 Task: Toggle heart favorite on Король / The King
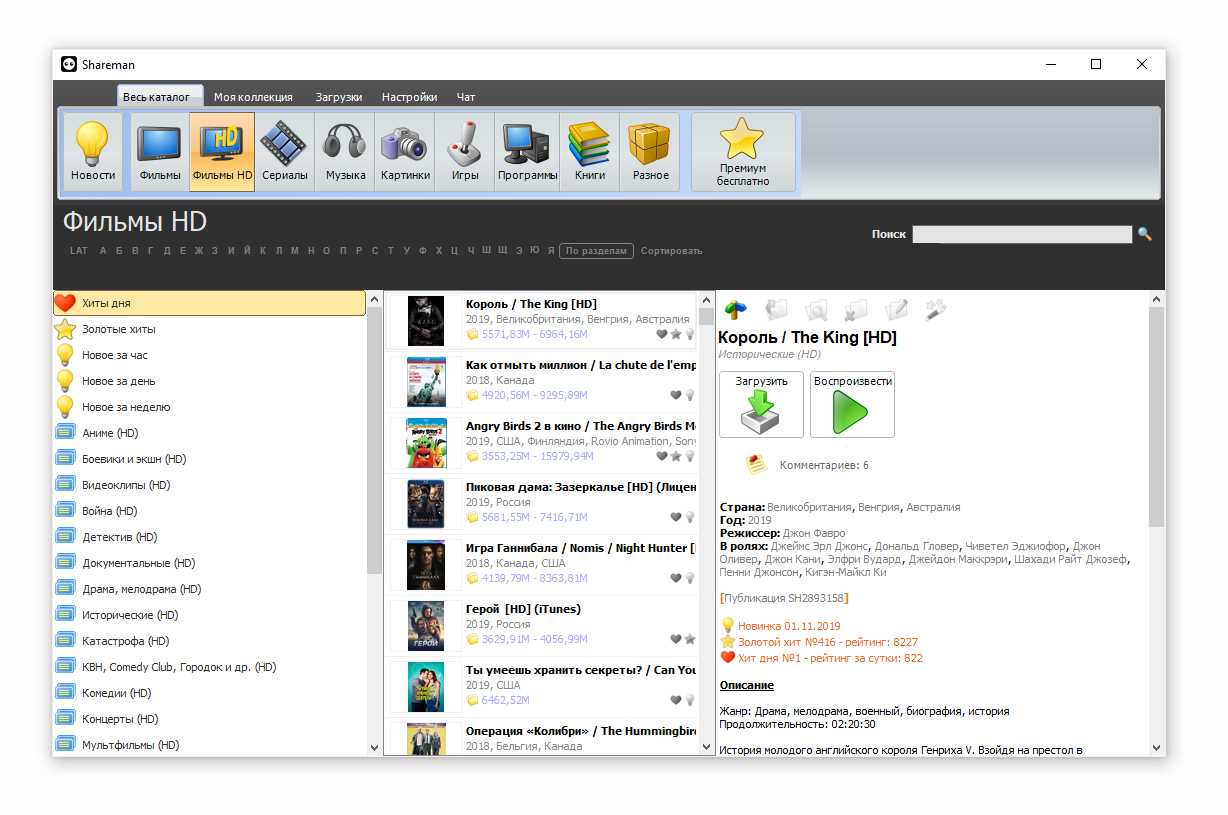pos(662,334)
